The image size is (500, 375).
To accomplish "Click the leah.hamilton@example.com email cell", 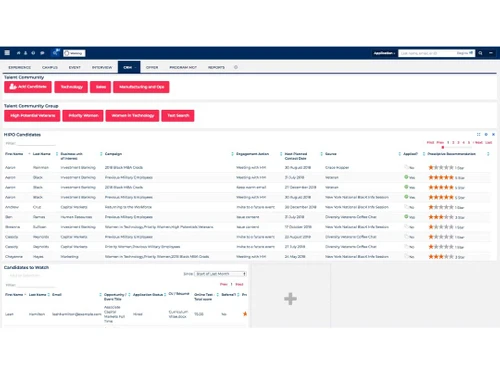I will click(76, 314).
